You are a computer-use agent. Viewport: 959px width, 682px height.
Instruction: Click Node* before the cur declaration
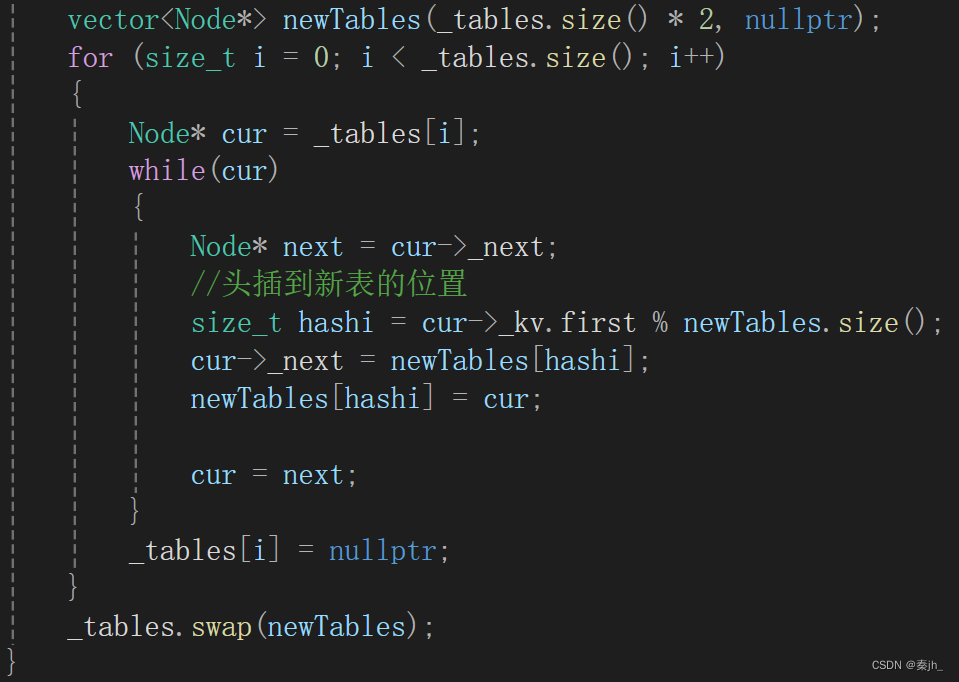pyautogui.click(x=167, y=133)
